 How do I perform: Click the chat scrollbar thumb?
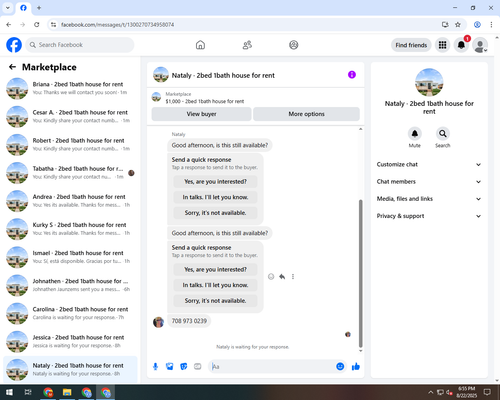[360, 273]
